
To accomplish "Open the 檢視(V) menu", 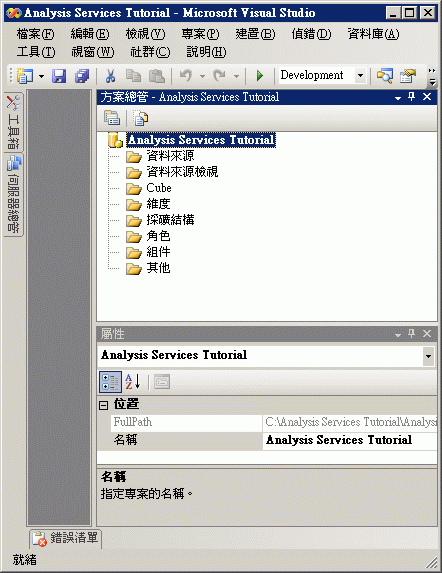I will 145,34.
